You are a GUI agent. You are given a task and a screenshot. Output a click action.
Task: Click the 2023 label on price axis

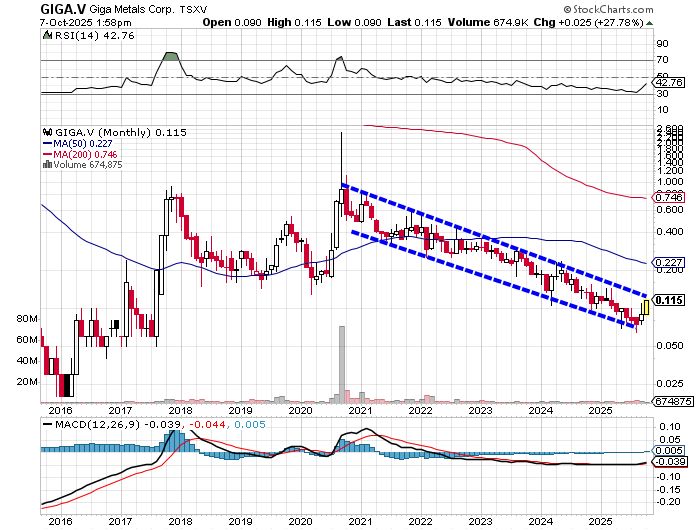click(x=480, y=410)
